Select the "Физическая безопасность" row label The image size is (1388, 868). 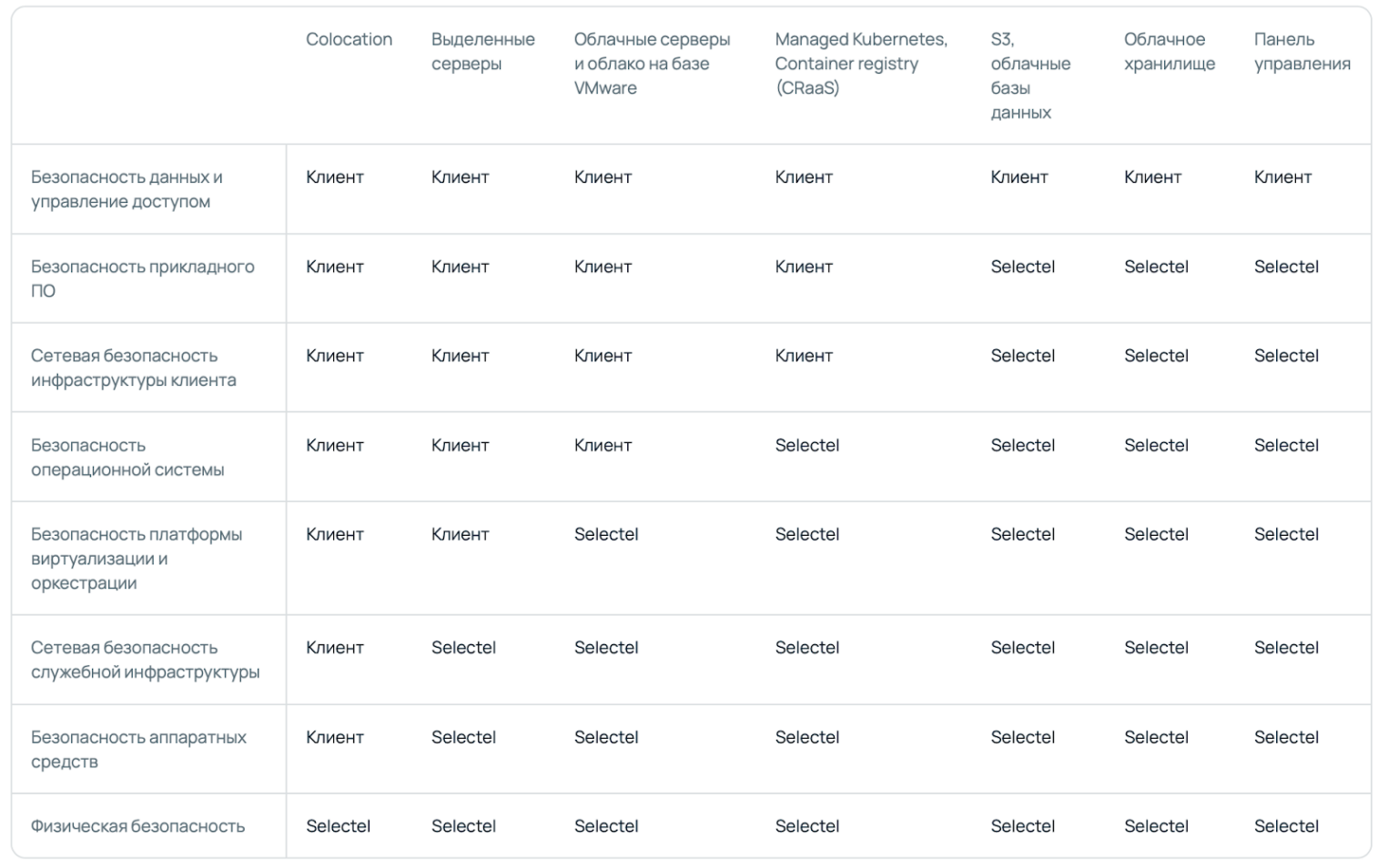(x=137, y=826)
